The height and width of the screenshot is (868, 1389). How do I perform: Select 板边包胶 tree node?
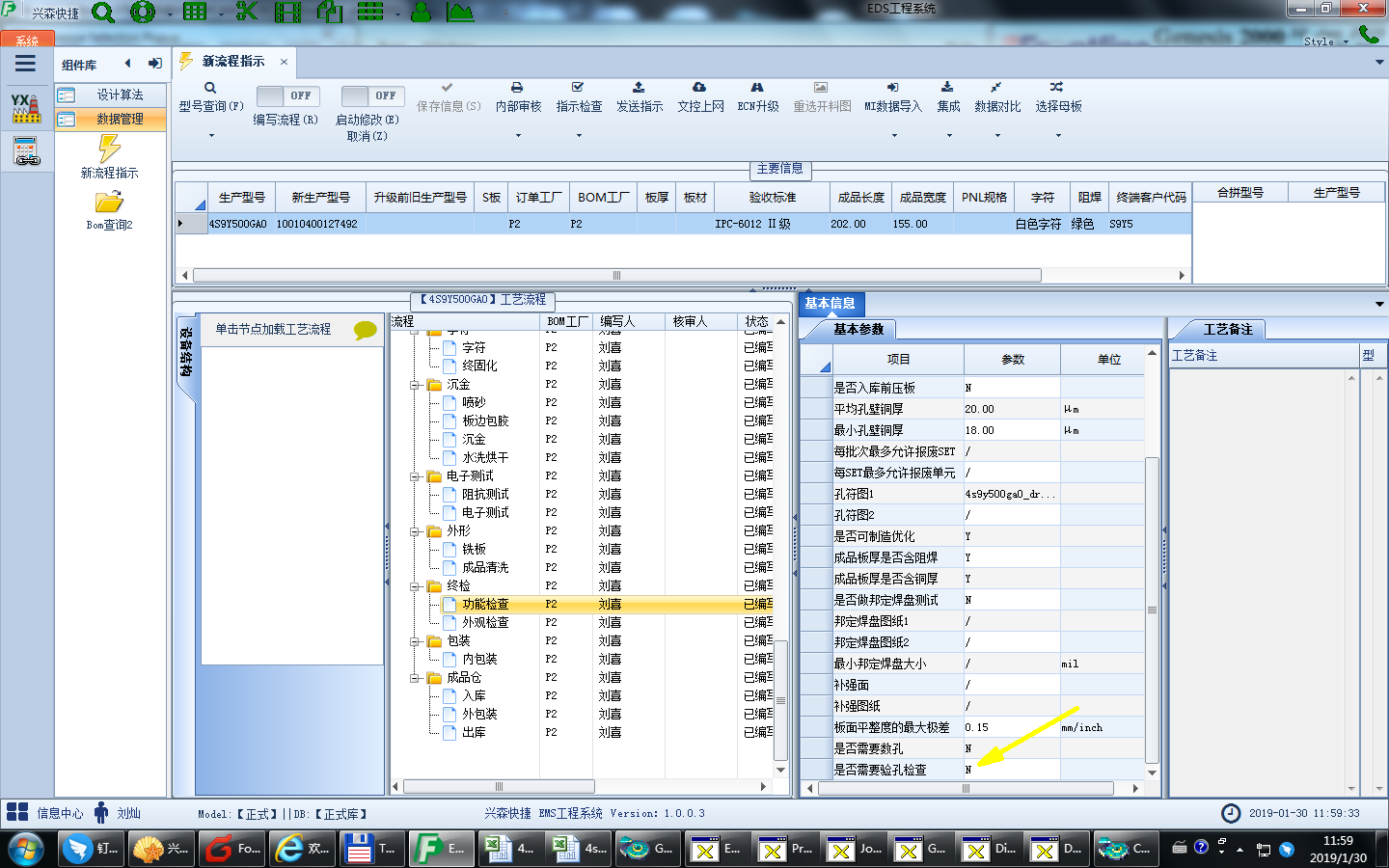(x=485, y=421)
